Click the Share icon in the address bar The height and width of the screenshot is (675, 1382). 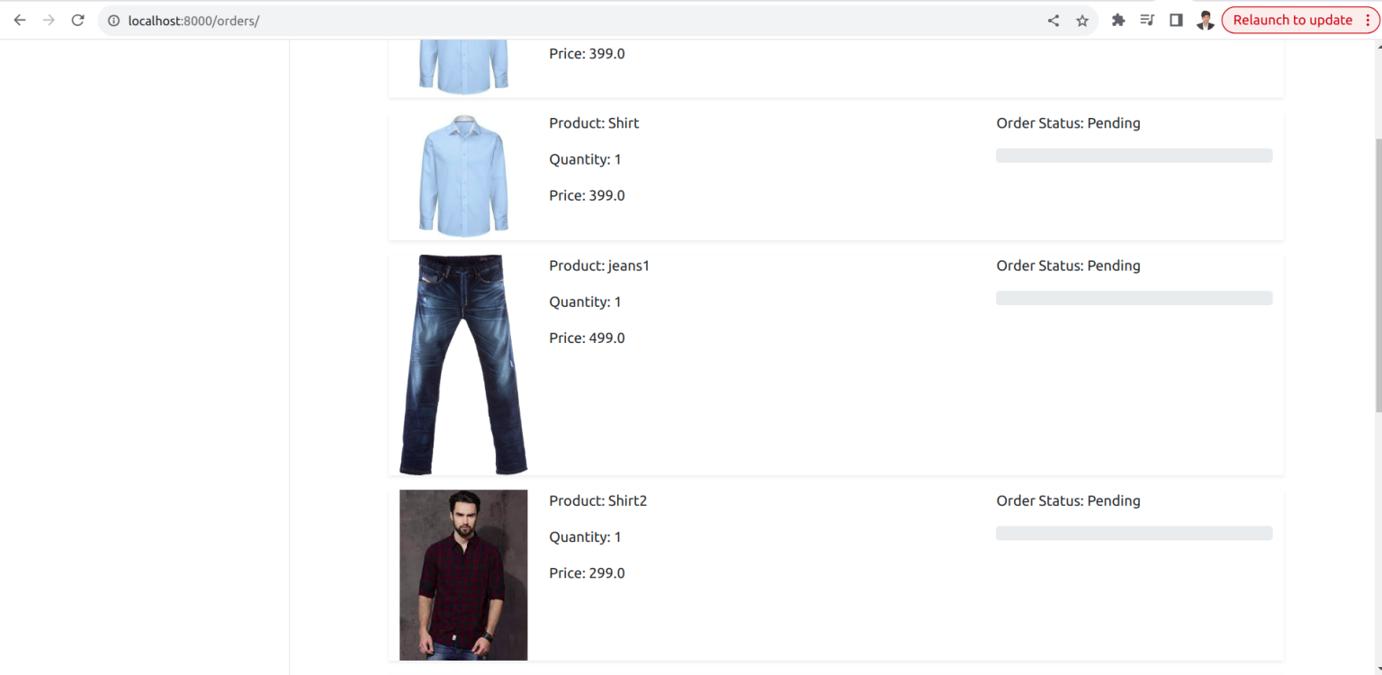click(x=1053, y=19)
